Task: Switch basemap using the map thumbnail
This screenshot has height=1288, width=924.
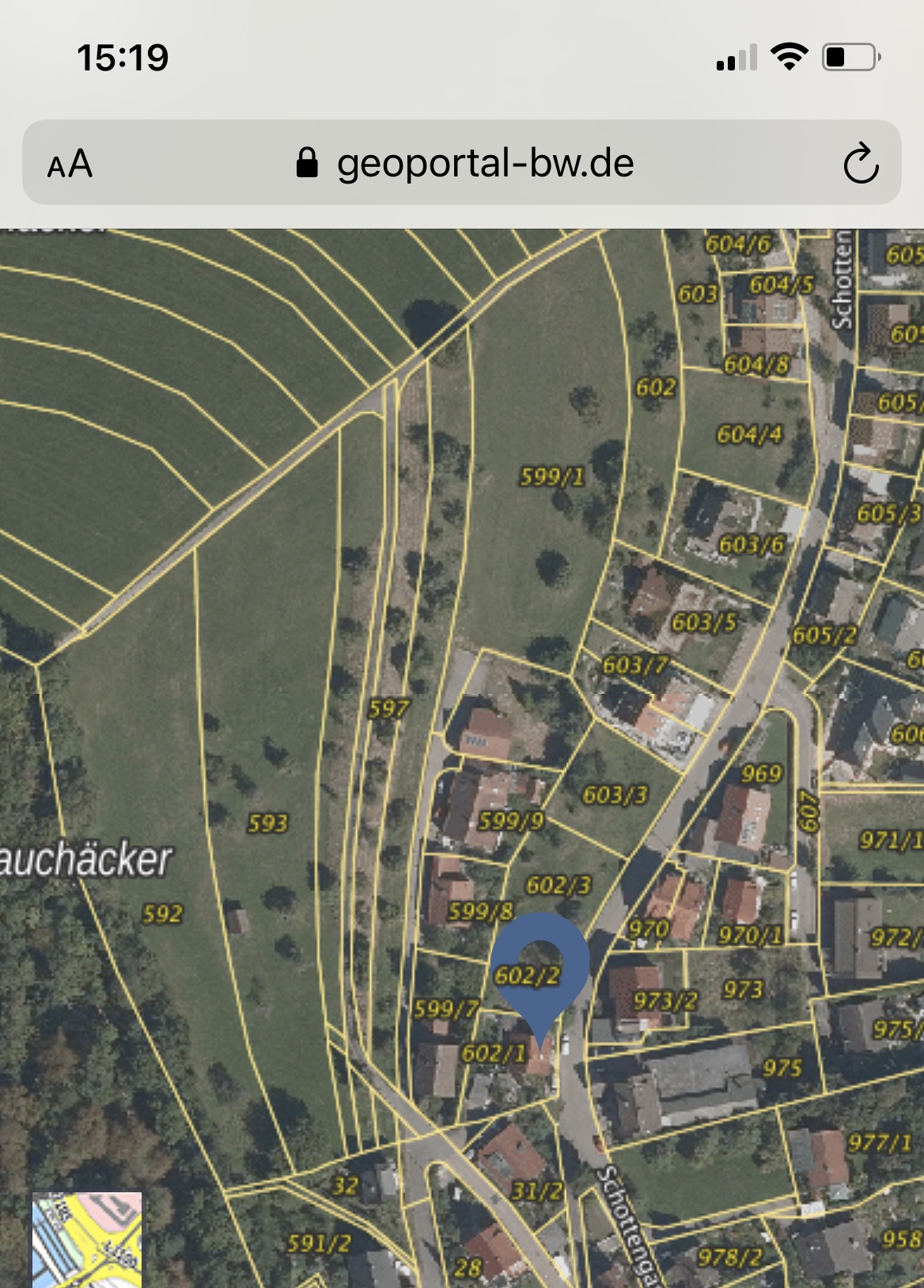Action: pos(87,1239)
